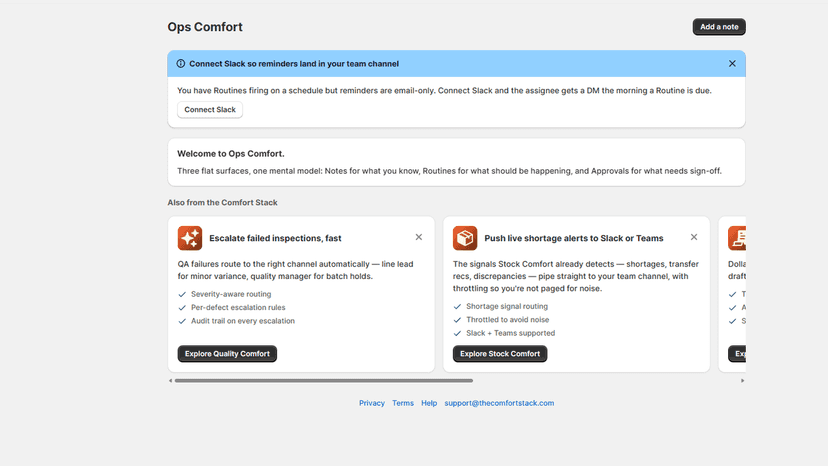Click scrollbar left arrow under cards
The width and height of the screenshot is (828, 466).
(x=171, y=380)
